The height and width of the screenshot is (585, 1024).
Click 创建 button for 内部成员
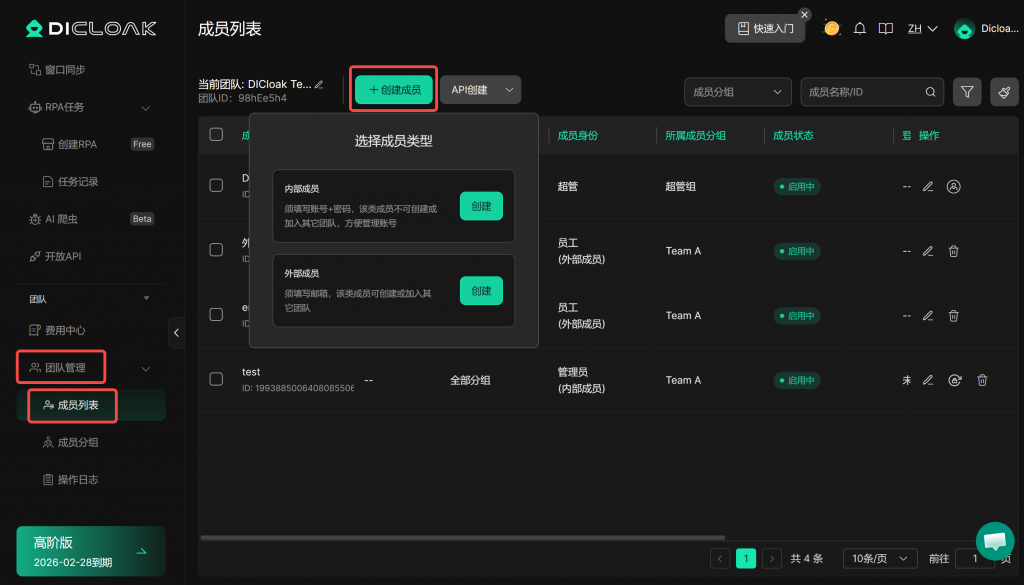481,206
